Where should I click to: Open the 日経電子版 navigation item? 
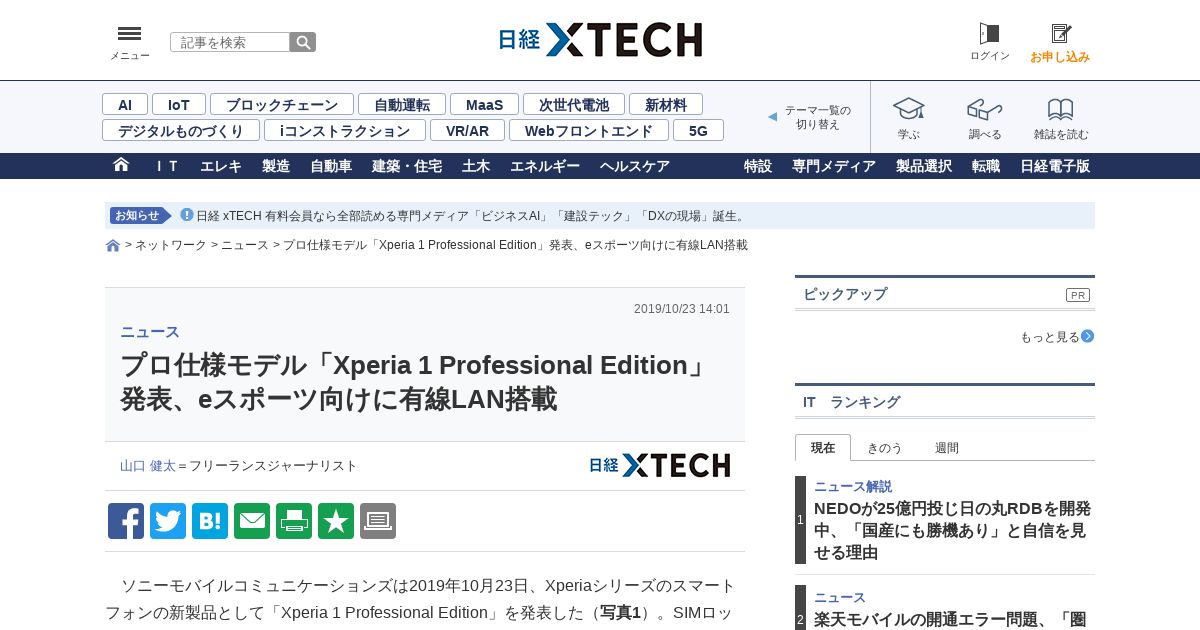pyautogui.click(x=1055, y=166)
